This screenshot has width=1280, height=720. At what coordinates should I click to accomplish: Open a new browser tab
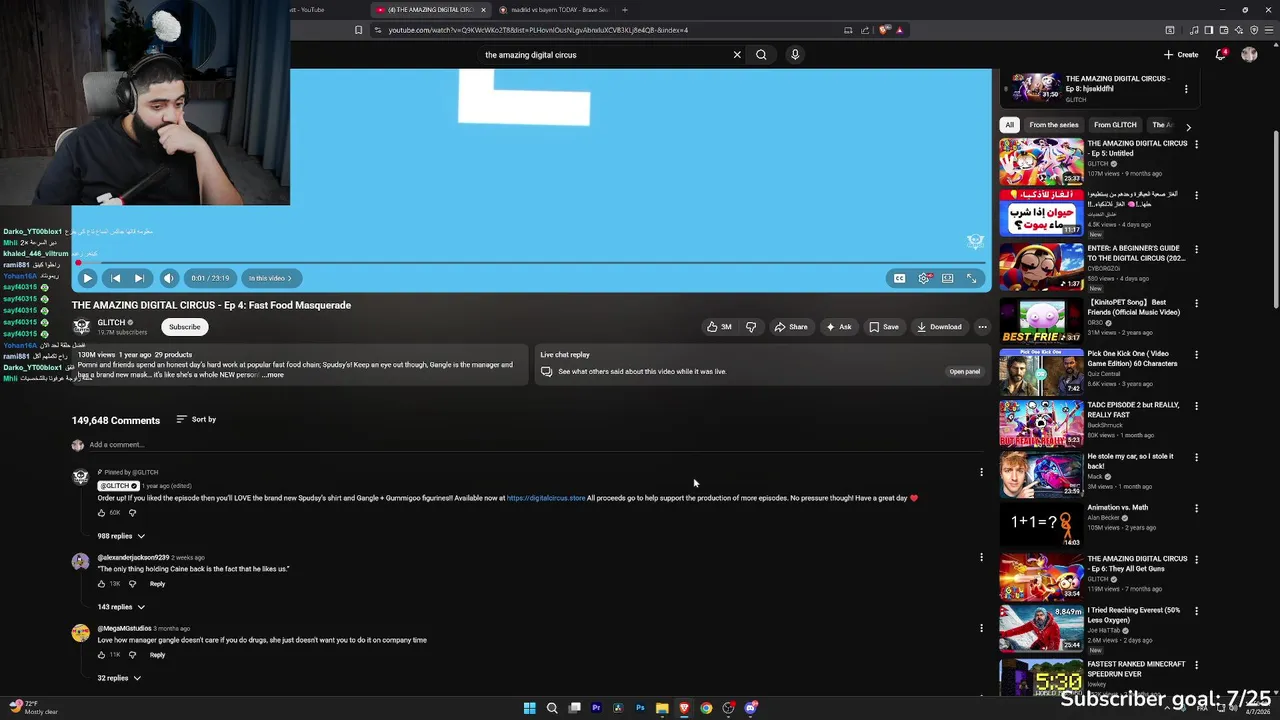(x=625, y=10)
